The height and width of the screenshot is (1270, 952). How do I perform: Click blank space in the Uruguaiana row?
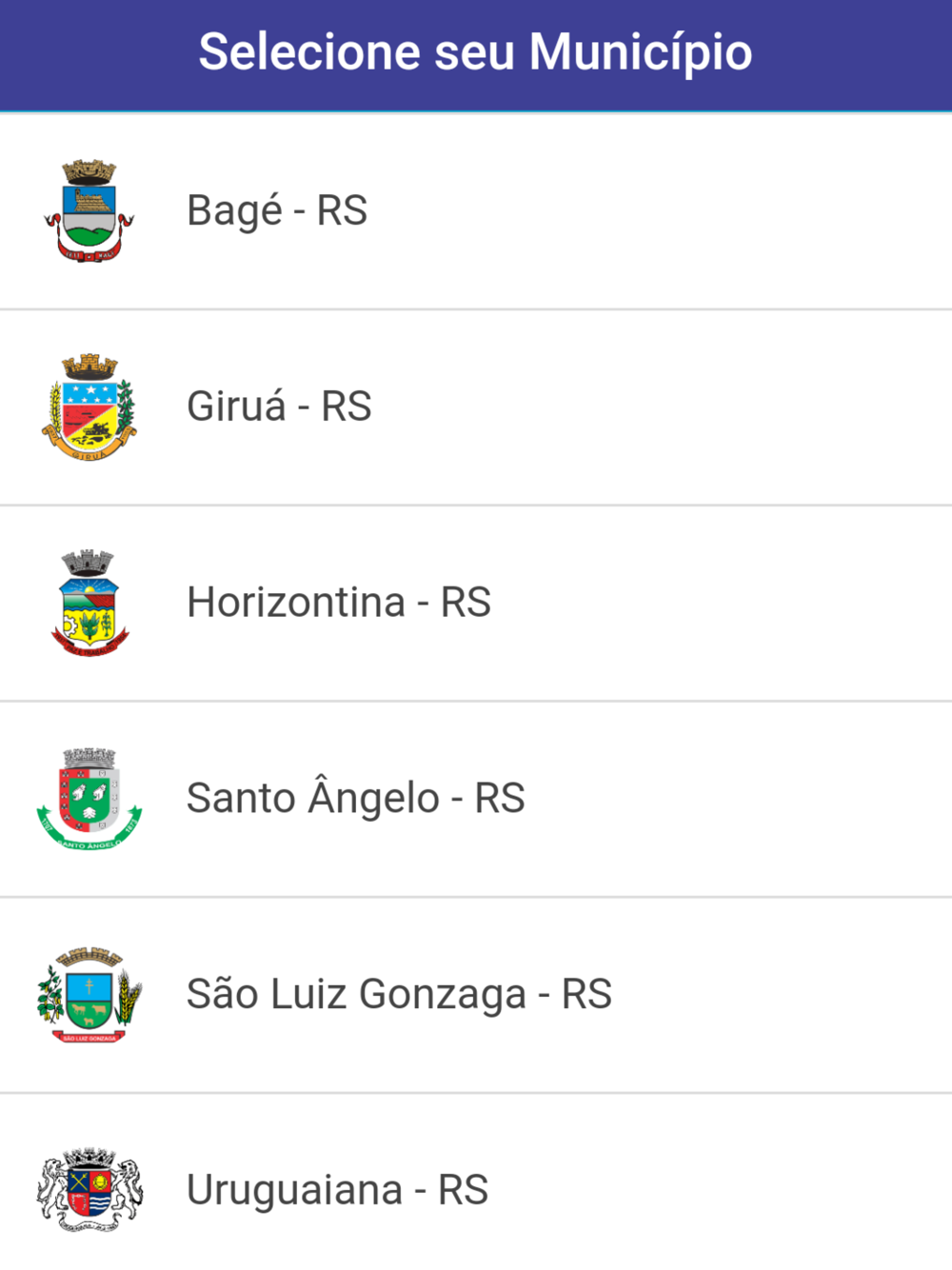pyautogui.click(x=724, y=1190)
